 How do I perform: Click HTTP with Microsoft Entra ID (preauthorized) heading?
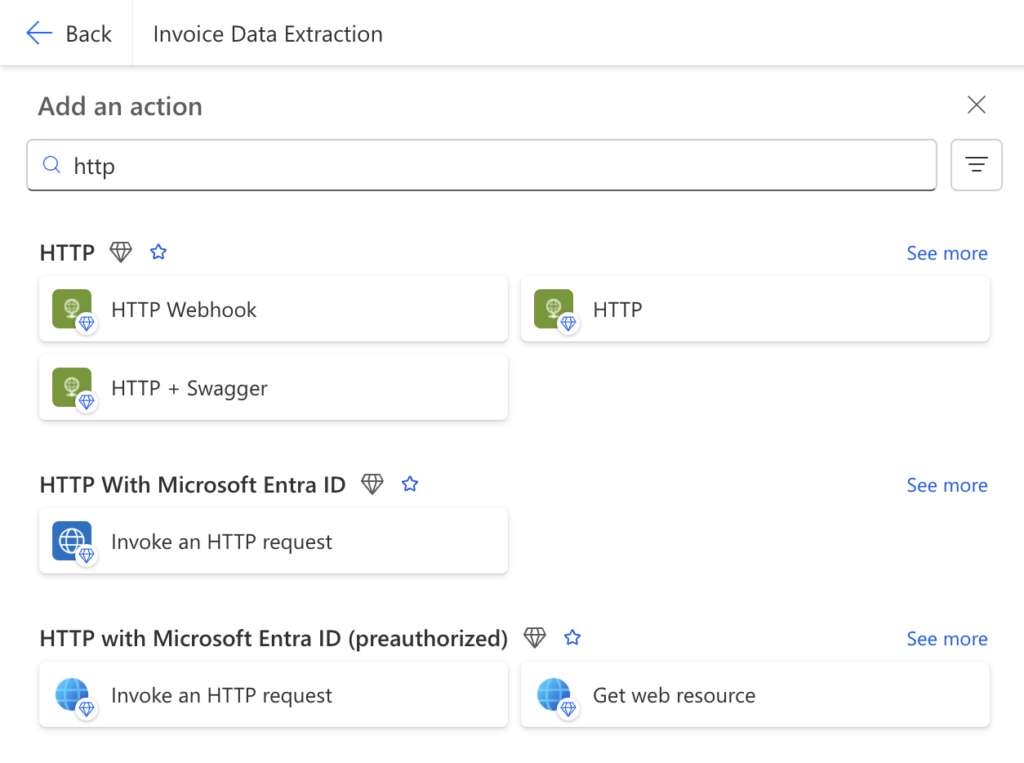point(274,638)
